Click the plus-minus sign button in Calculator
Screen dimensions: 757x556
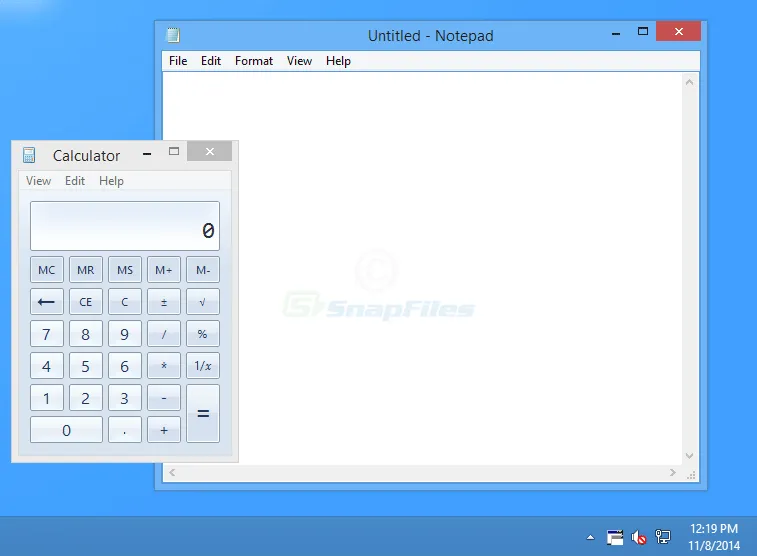[164, 302]
